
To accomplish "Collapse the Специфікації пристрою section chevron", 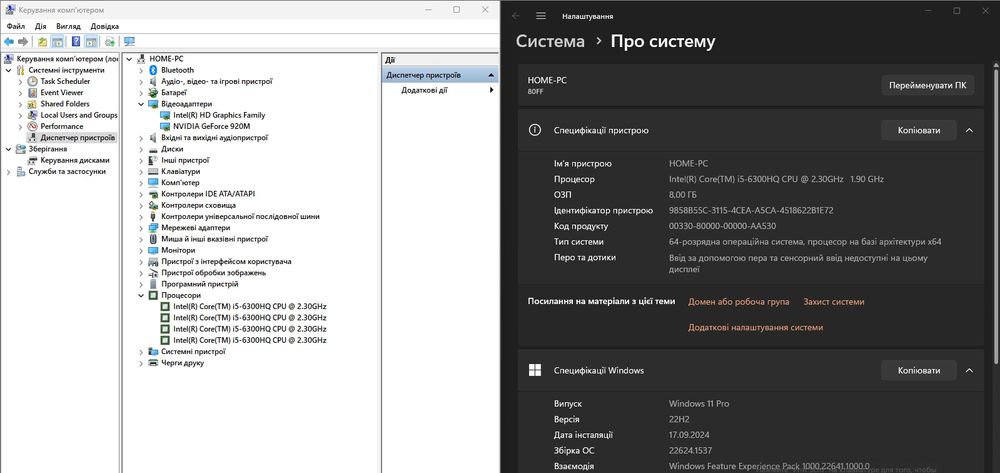I will tap(969, 130).
